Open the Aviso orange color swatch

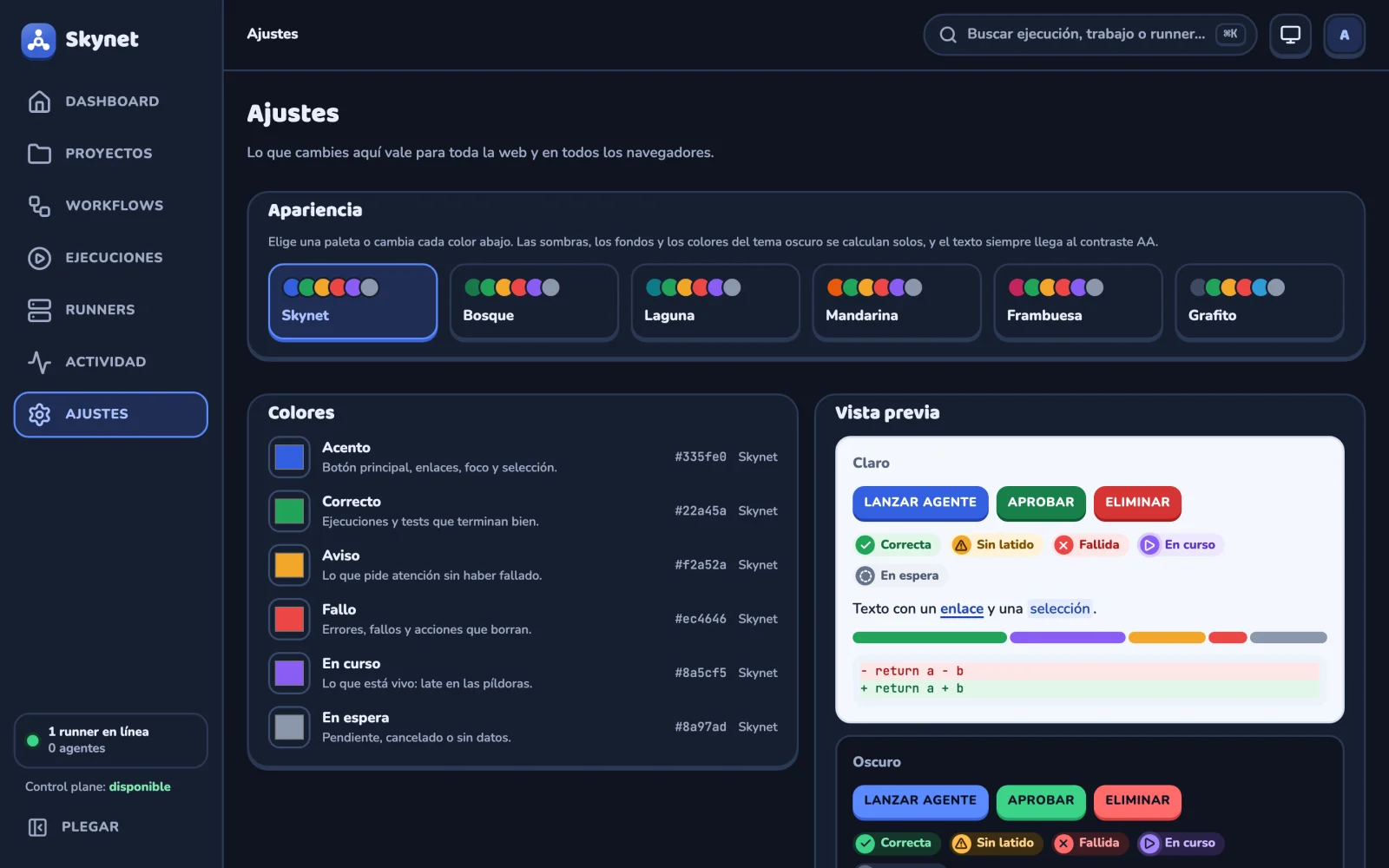point(289,565)
